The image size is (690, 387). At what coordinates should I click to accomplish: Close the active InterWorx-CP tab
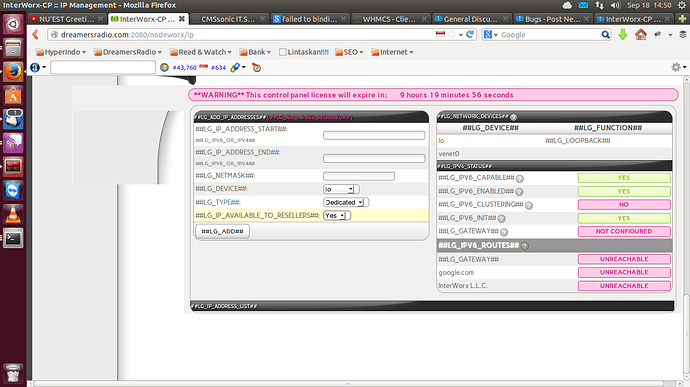click(x=182, y=19)
